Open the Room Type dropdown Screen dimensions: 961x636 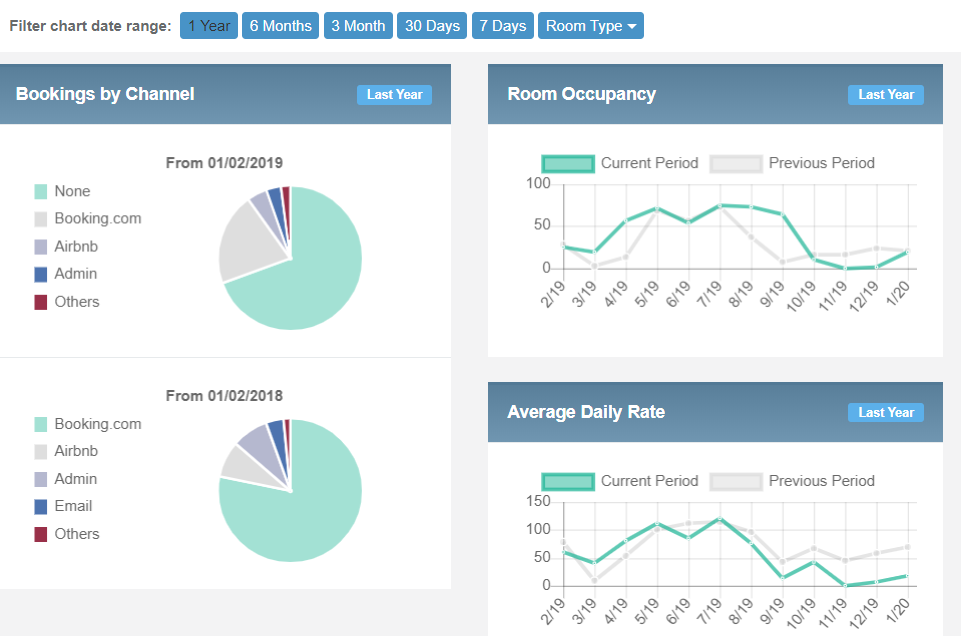(x=591, y=26)
